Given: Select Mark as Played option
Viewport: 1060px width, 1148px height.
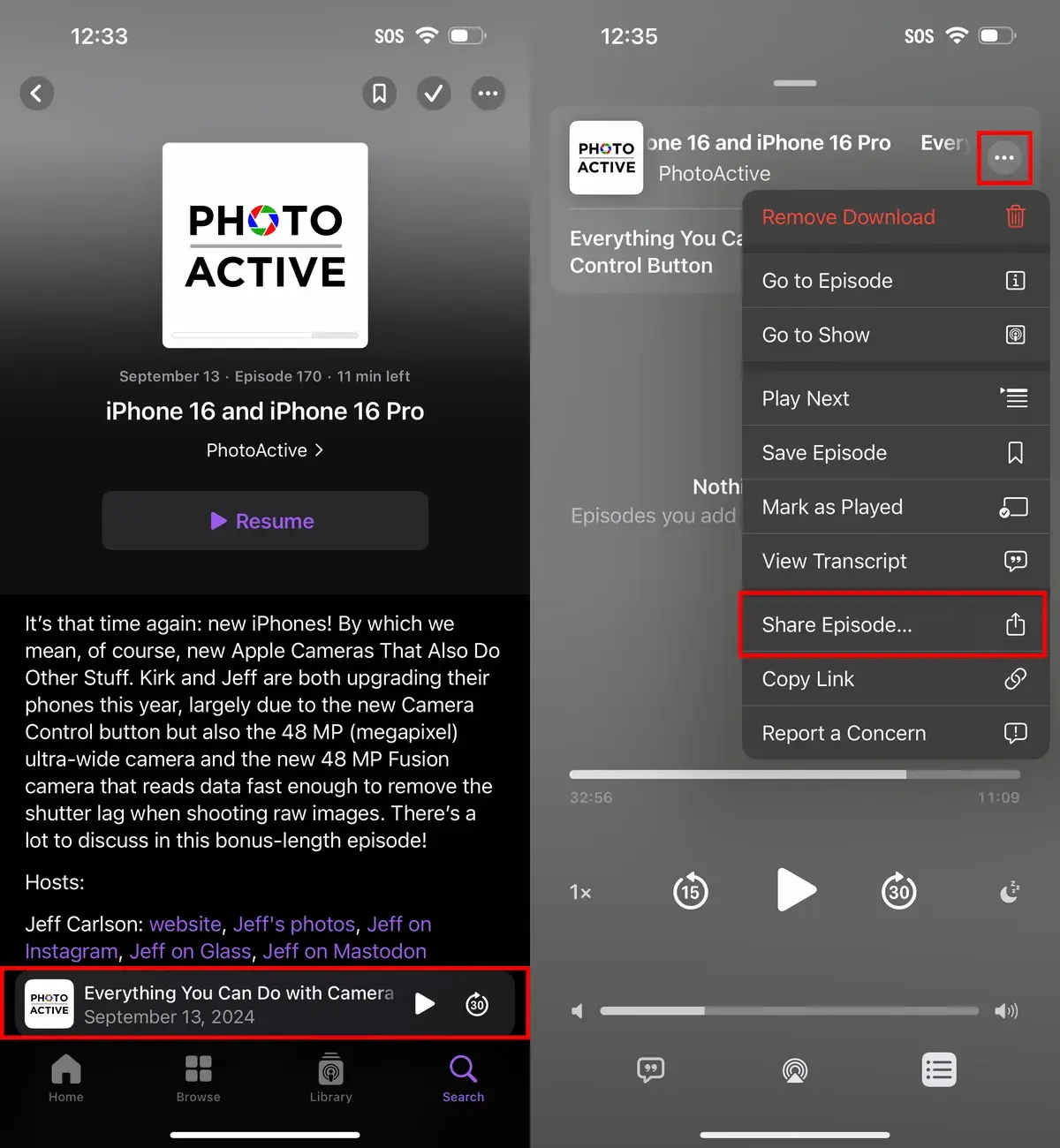Looking at the screenshot, I should 892,507.
